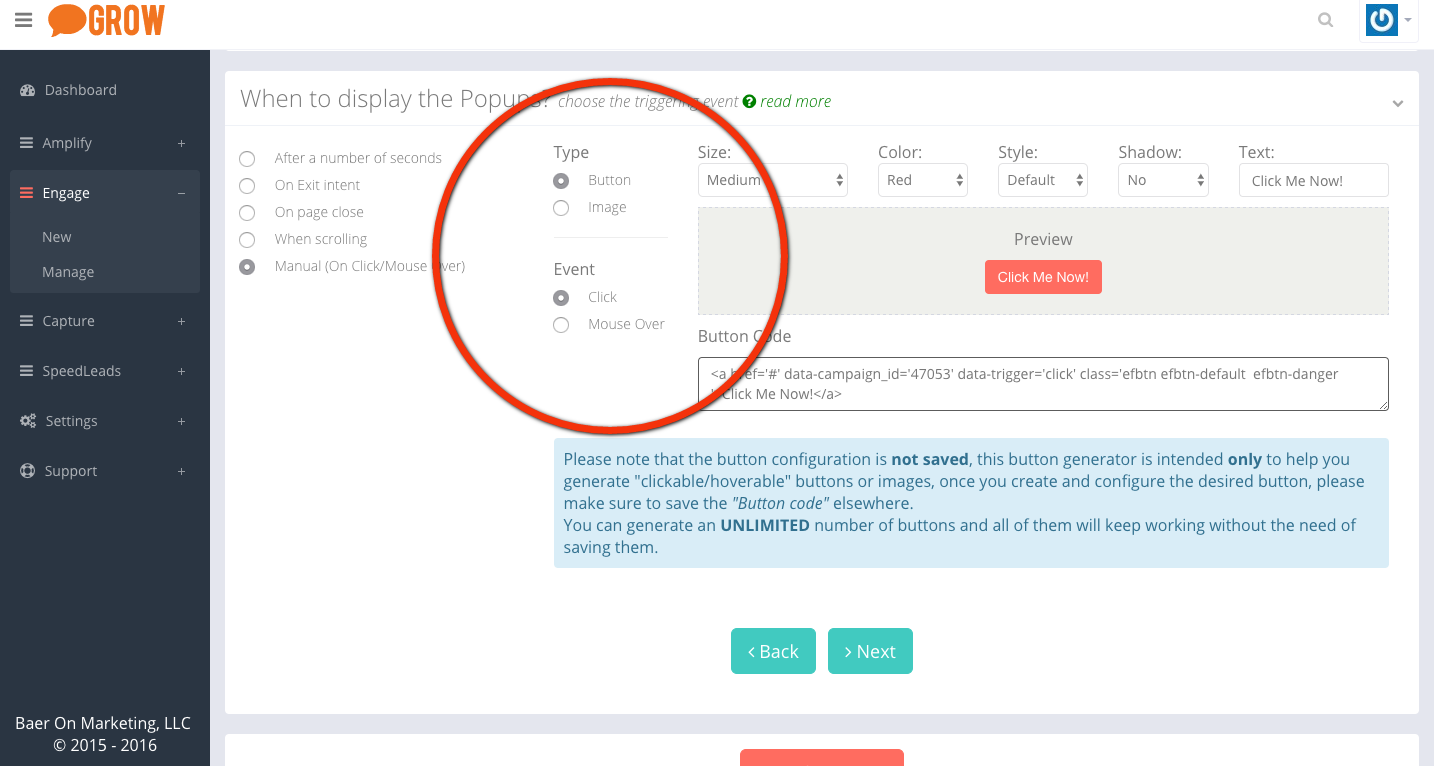Select the Mouse Over event option
1434x776 pixels.
561,325
